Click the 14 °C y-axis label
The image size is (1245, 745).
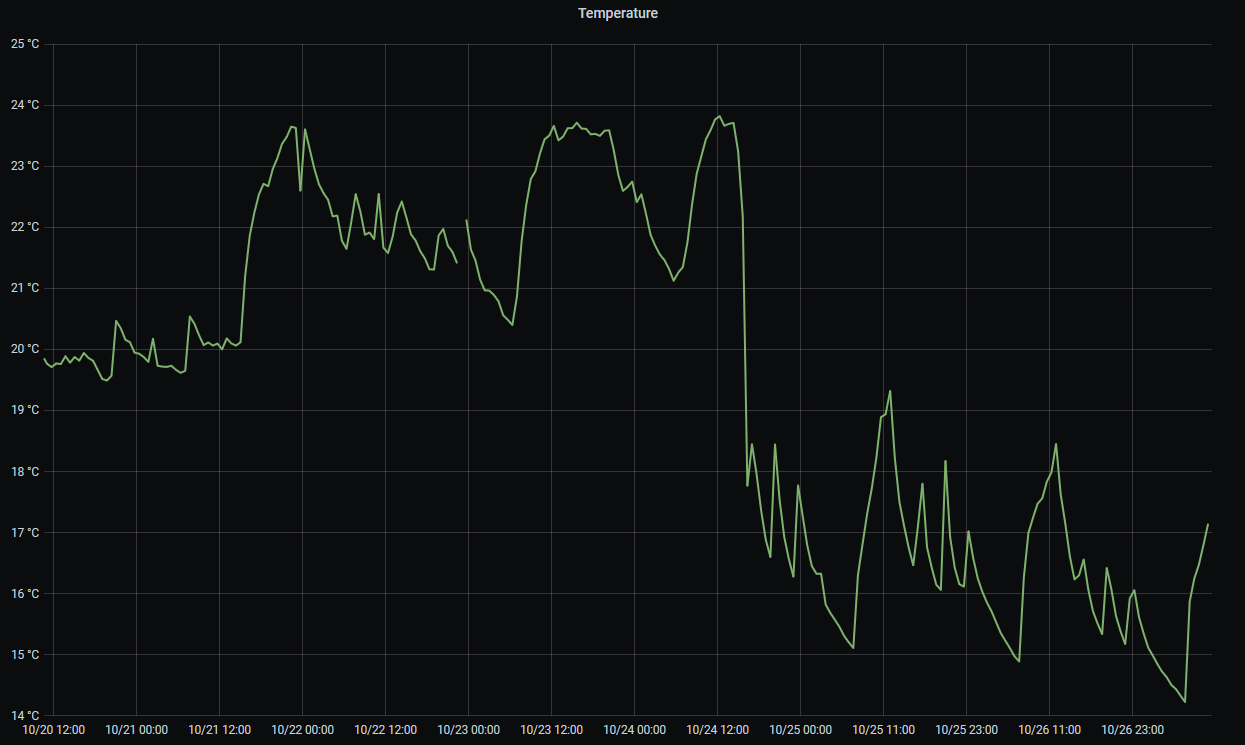(25, 715)
